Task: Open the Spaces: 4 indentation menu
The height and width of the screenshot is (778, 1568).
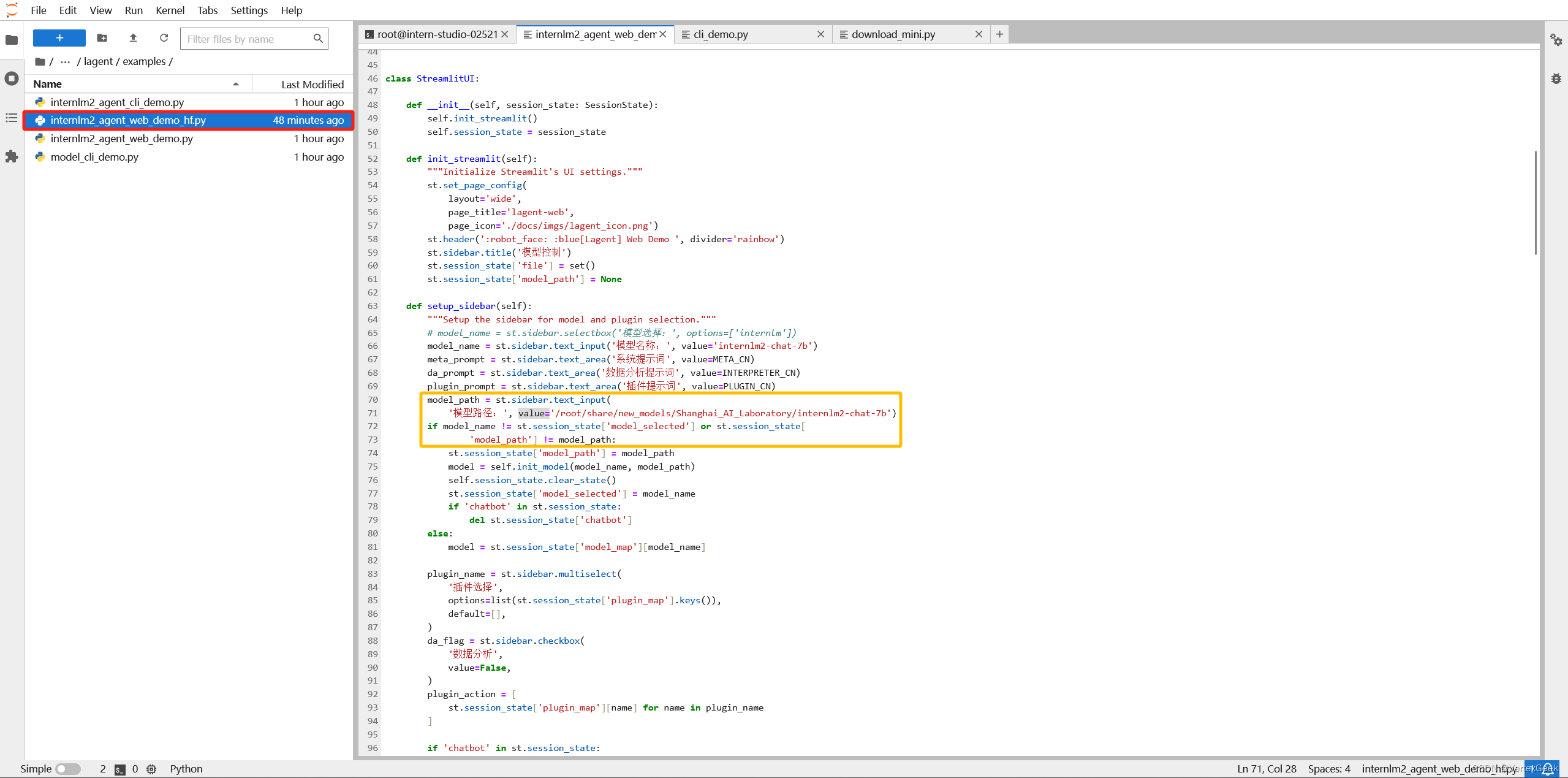Action: click(x=1328, y=769)
